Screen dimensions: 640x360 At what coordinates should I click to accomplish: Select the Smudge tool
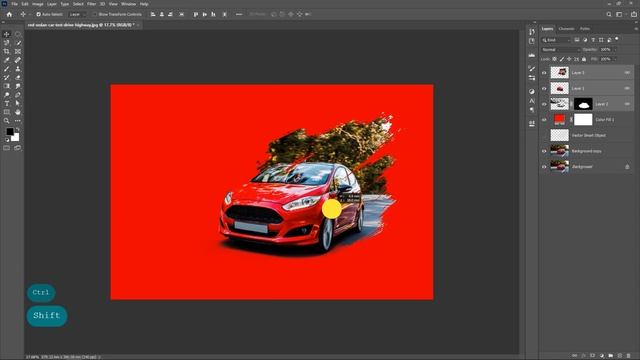coord(18,86)
